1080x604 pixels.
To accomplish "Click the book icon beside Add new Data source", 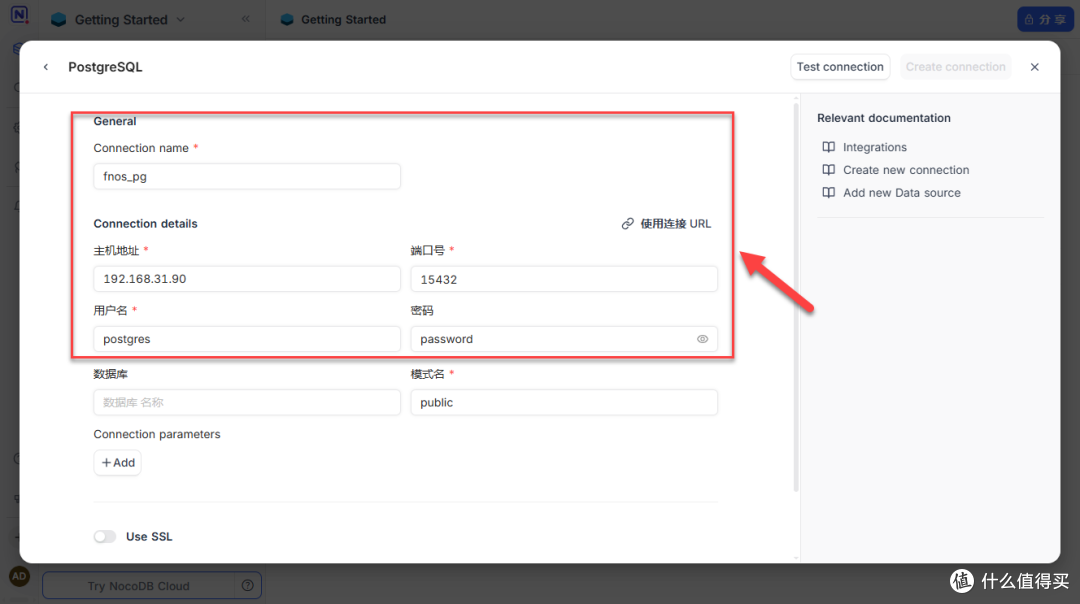I will click(x=829, y=193).
